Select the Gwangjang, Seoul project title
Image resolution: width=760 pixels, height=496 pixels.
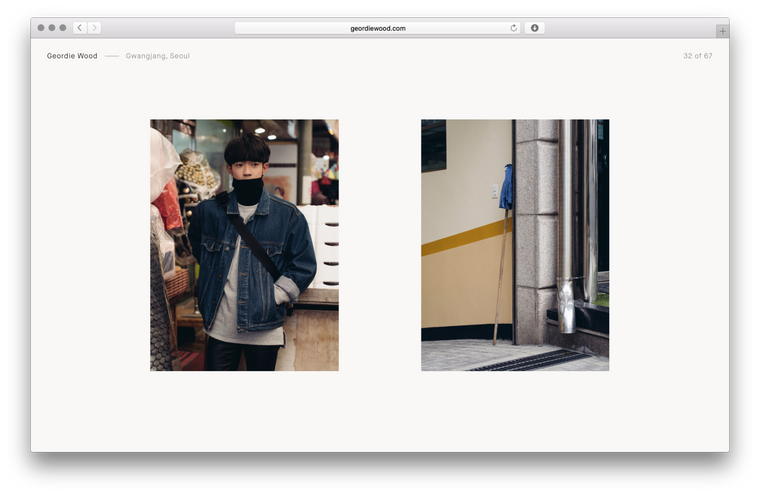(158, 56)
